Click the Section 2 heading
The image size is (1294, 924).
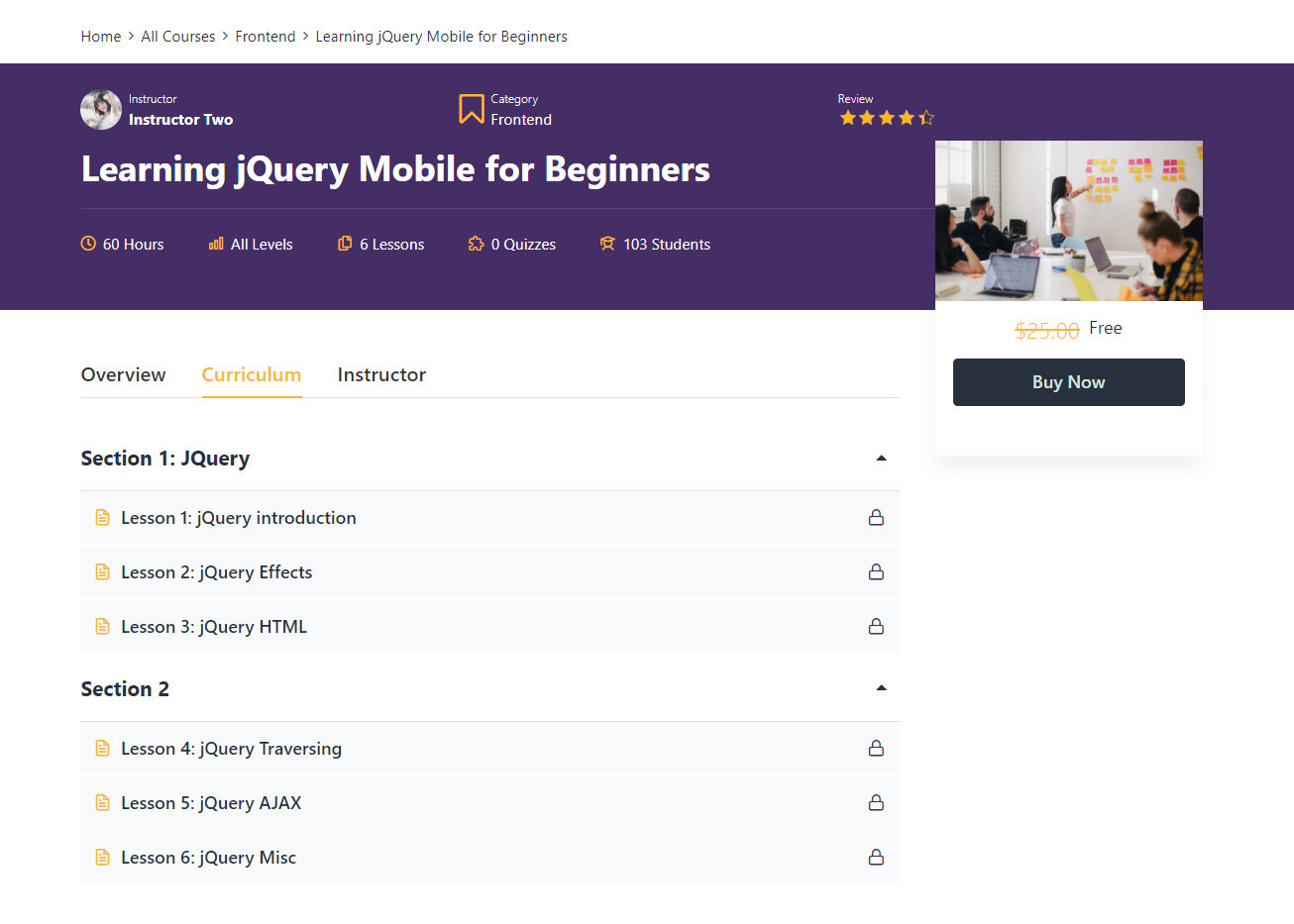[x=125, y=689]
